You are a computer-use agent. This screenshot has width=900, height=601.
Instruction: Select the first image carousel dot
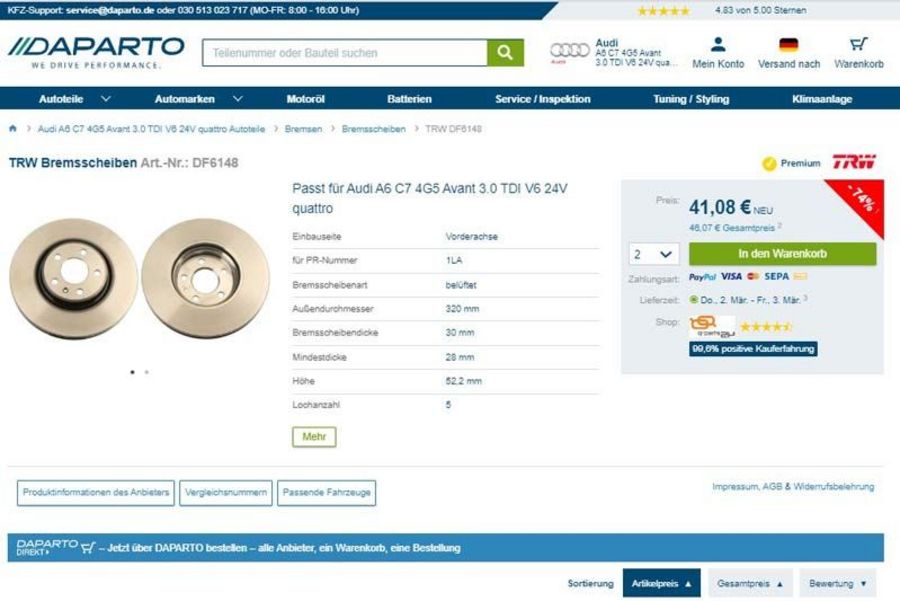(x=133, y=372)
